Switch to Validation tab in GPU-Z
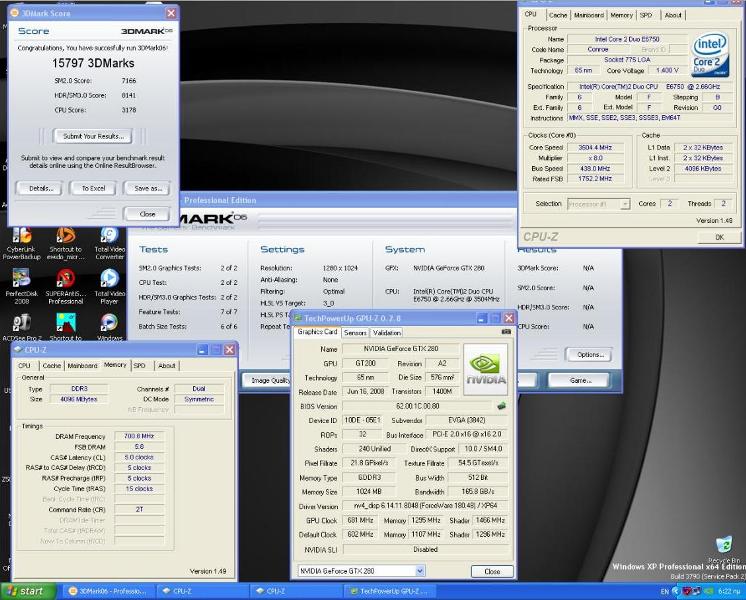 pyautogui.click(x=386, y=333)
